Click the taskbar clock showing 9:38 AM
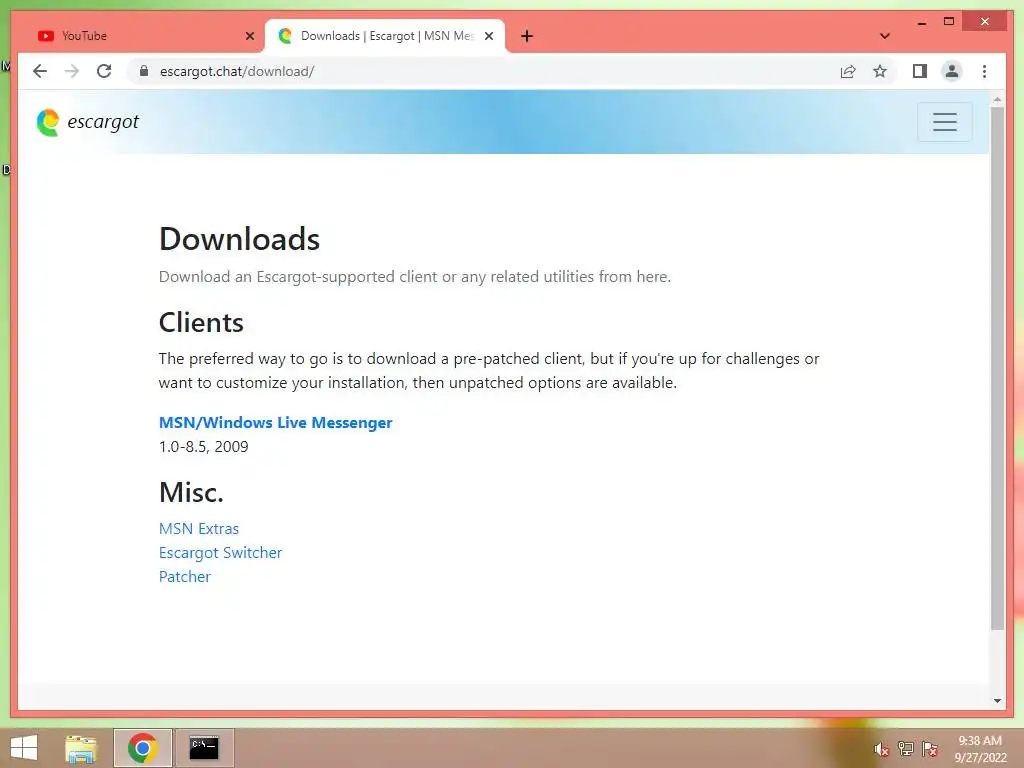 [980, 749]
